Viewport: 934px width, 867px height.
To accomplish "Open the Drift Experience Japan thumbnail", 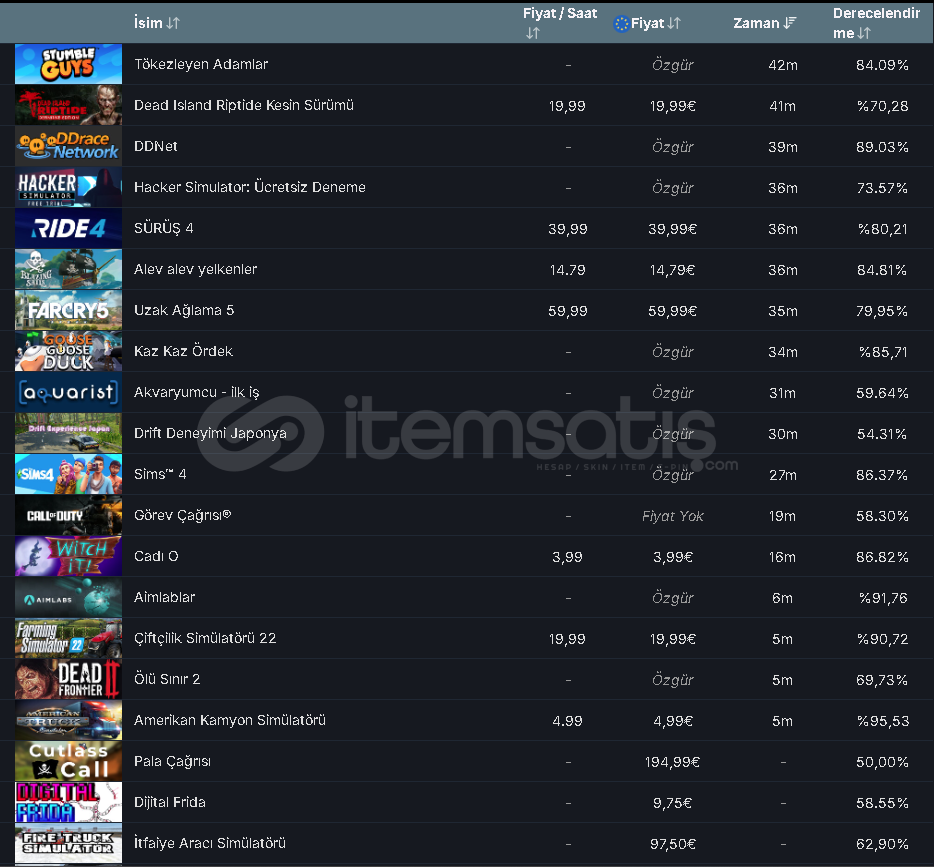I will coord(69,434).
